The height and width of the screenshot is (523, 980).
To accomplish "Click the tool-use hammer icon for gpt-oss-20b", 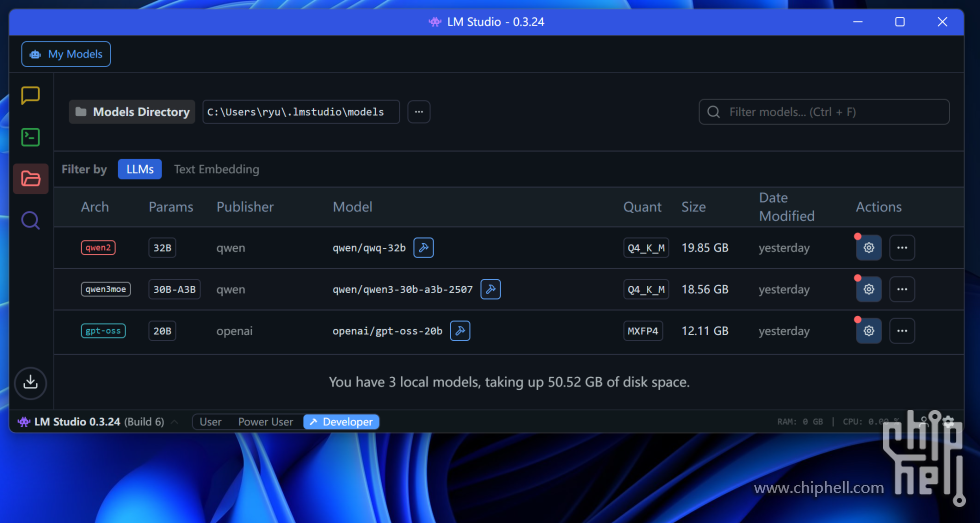I will pos(460,331).
